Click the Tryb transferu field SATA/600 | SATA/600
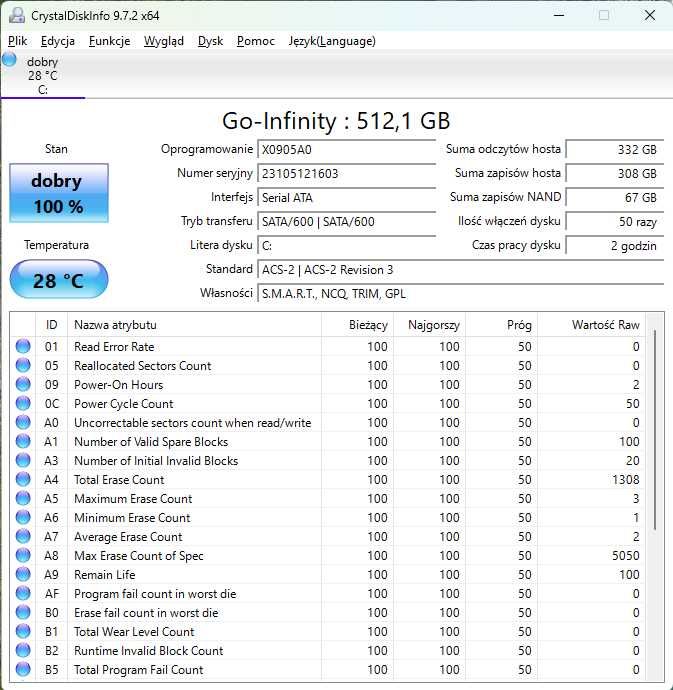Viewport: 673px width, 690px height. 346,221
